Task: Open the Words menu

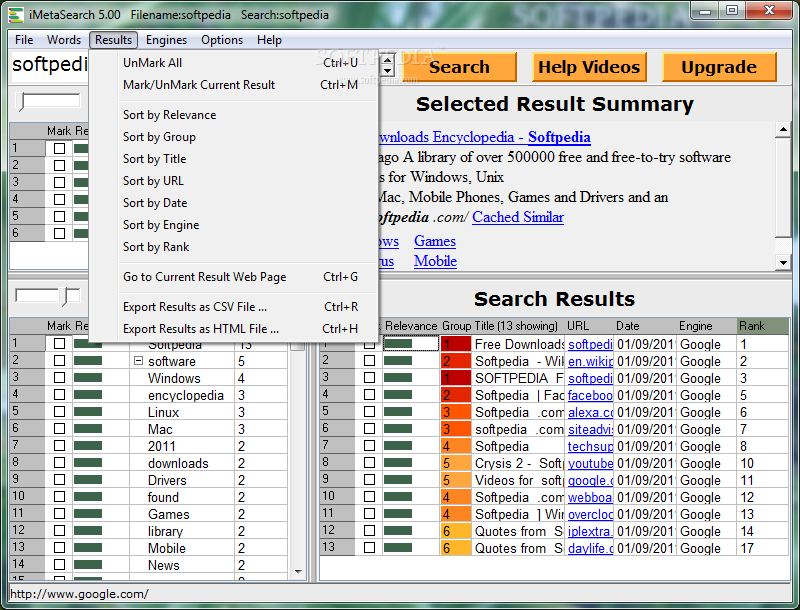Action: pyautogui.click(x=64, y=40)
